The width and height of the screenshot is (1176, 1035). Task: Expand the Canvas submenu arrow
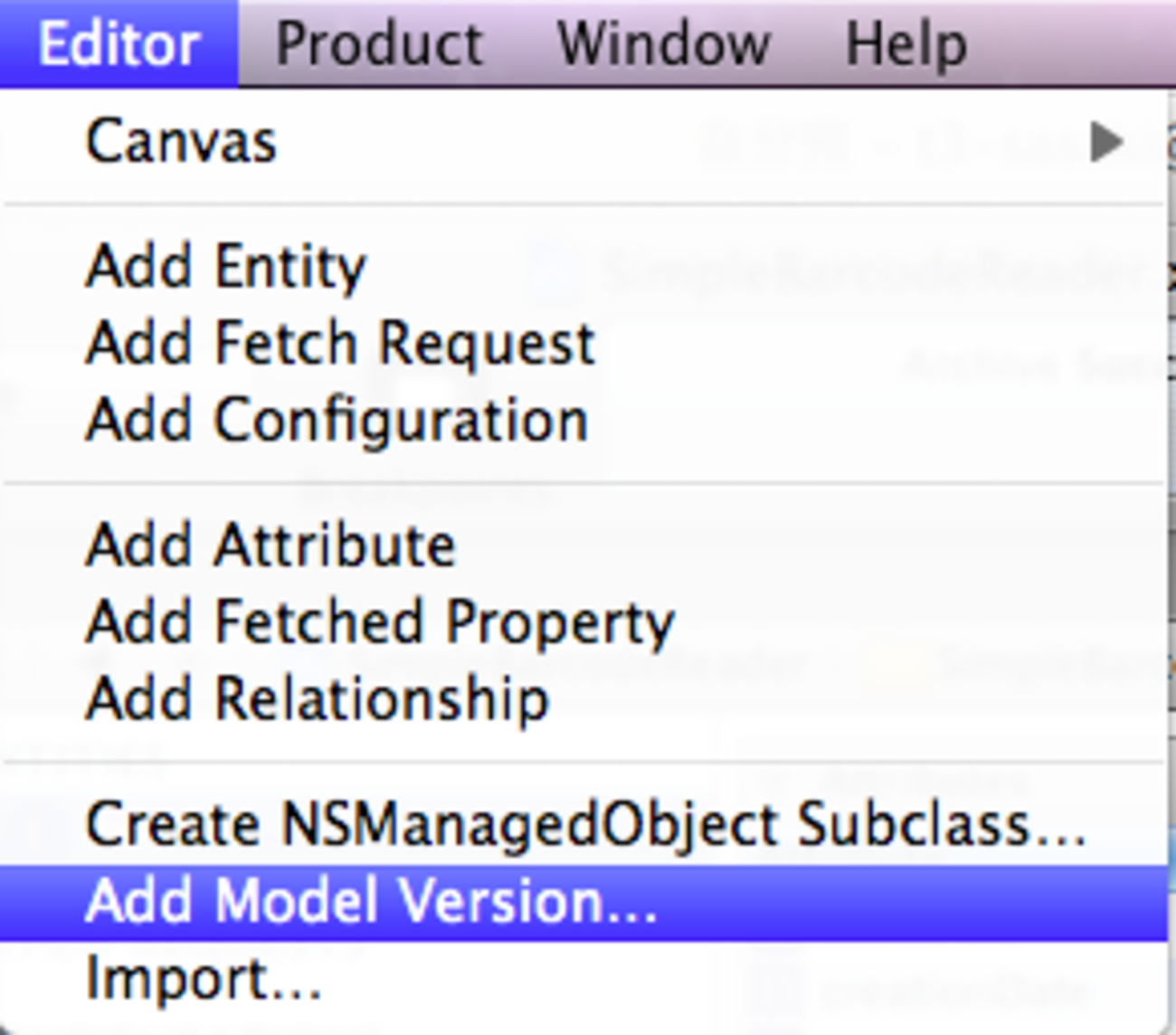point(1106,142)
